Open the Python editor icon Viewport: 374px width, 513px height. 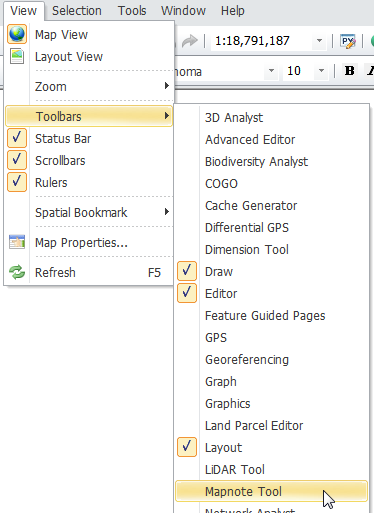348,41
